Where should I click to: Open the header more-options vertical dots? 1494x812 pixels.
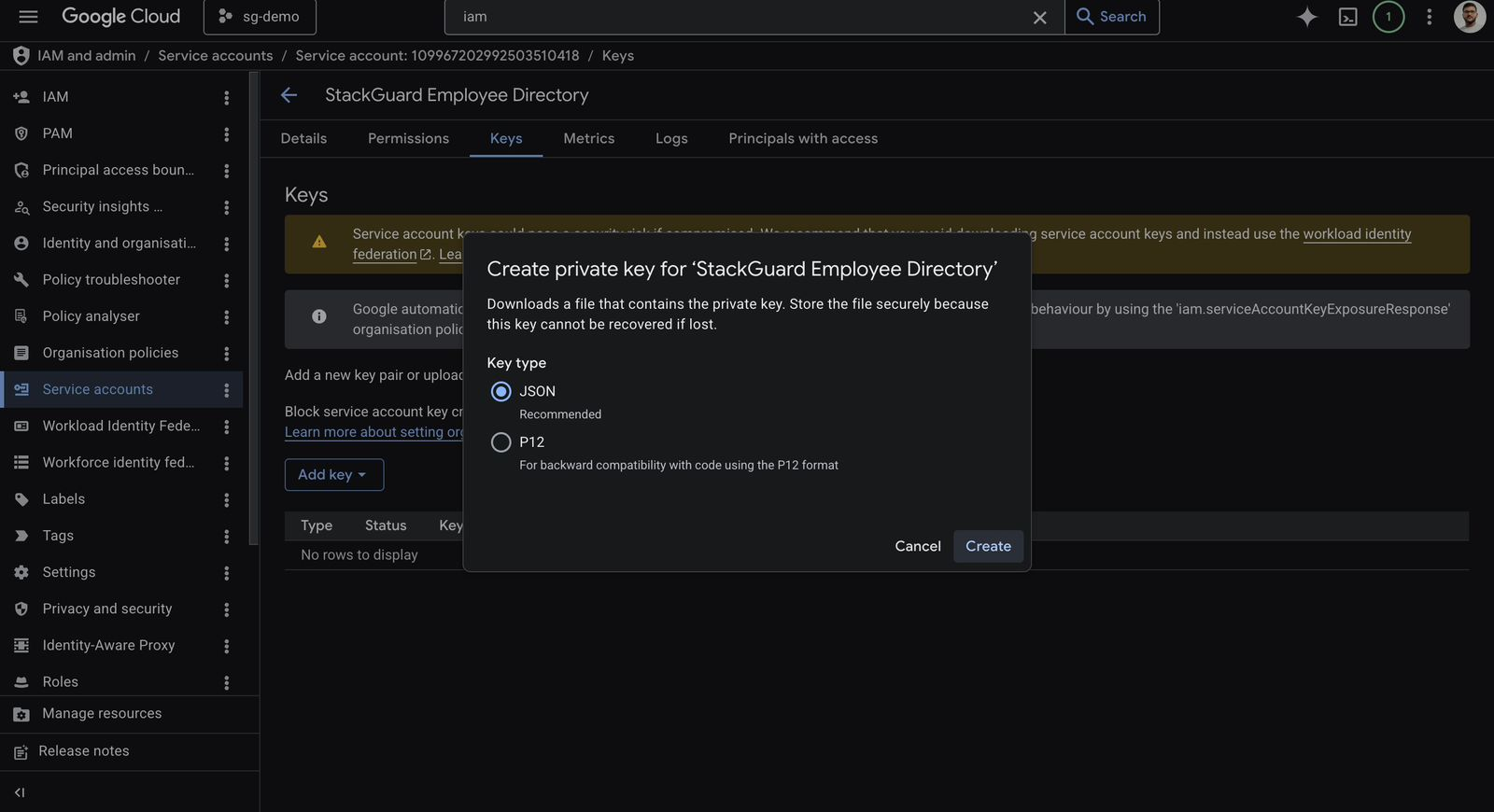coord(1429,17)
